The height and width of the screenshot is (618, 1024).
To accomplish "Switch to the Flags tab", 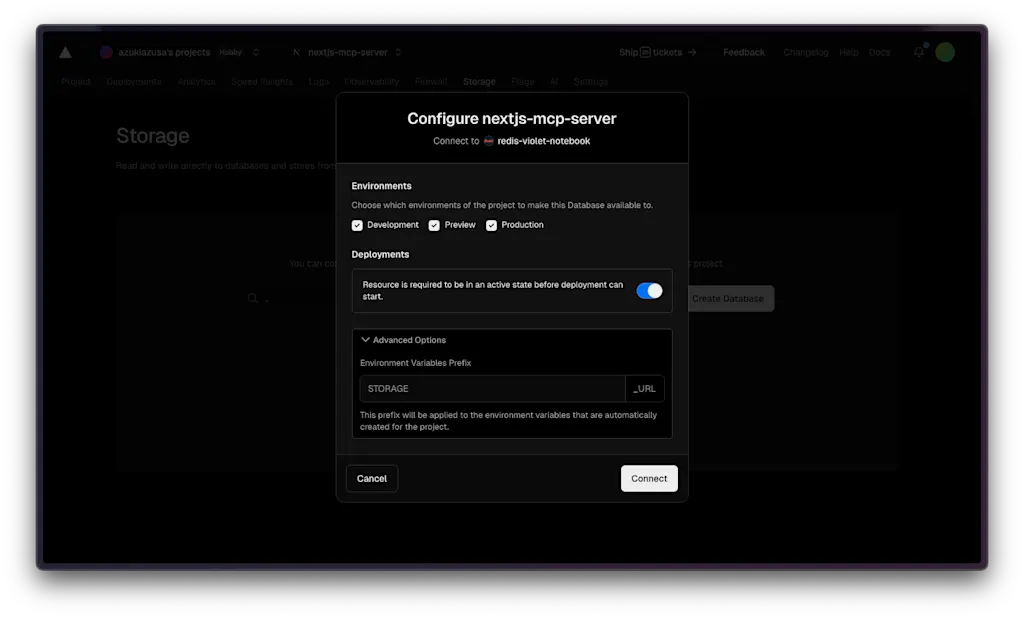I will pyautogui.click(x=522, y=82).
